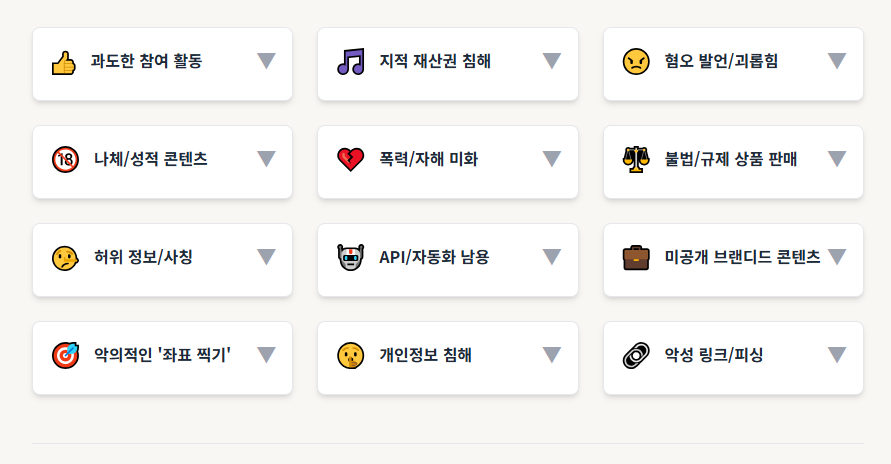Click the music note icon for 지적 재산권 침해
This screenshot has width=891, height=464.
click(x=351, y=61)
